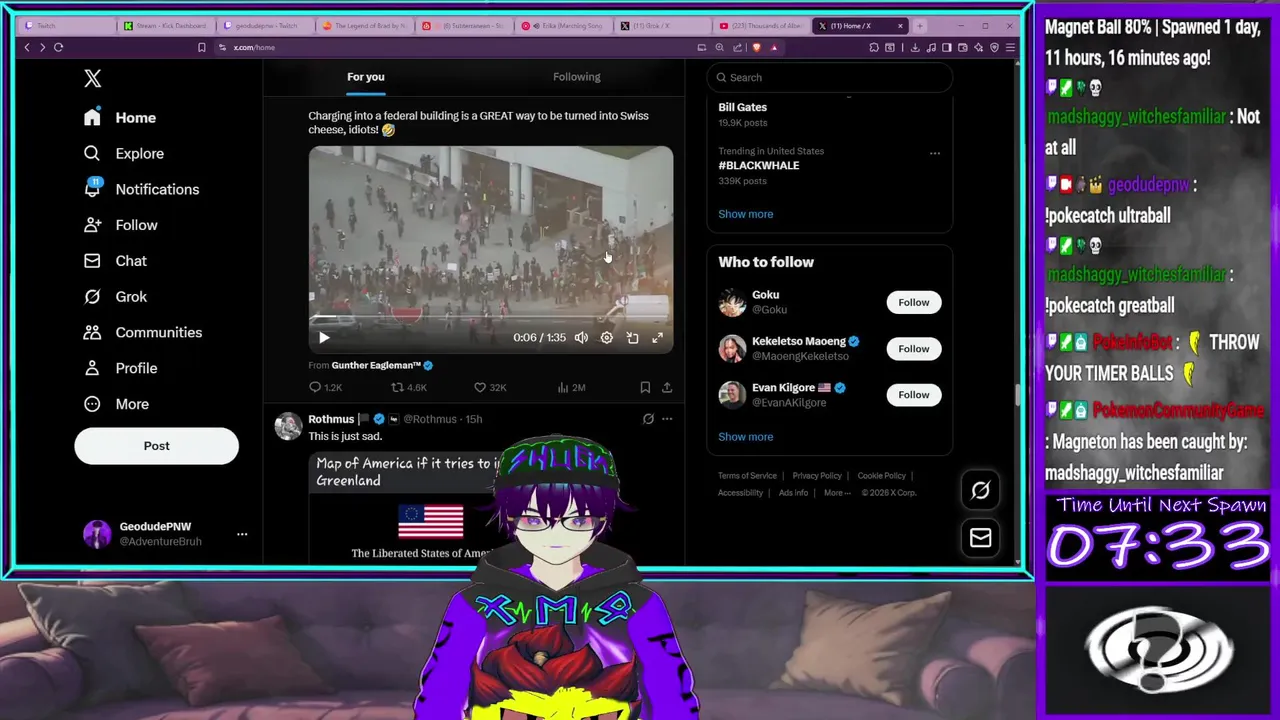Open Grok in the sidebar

[x=115, y=297]
